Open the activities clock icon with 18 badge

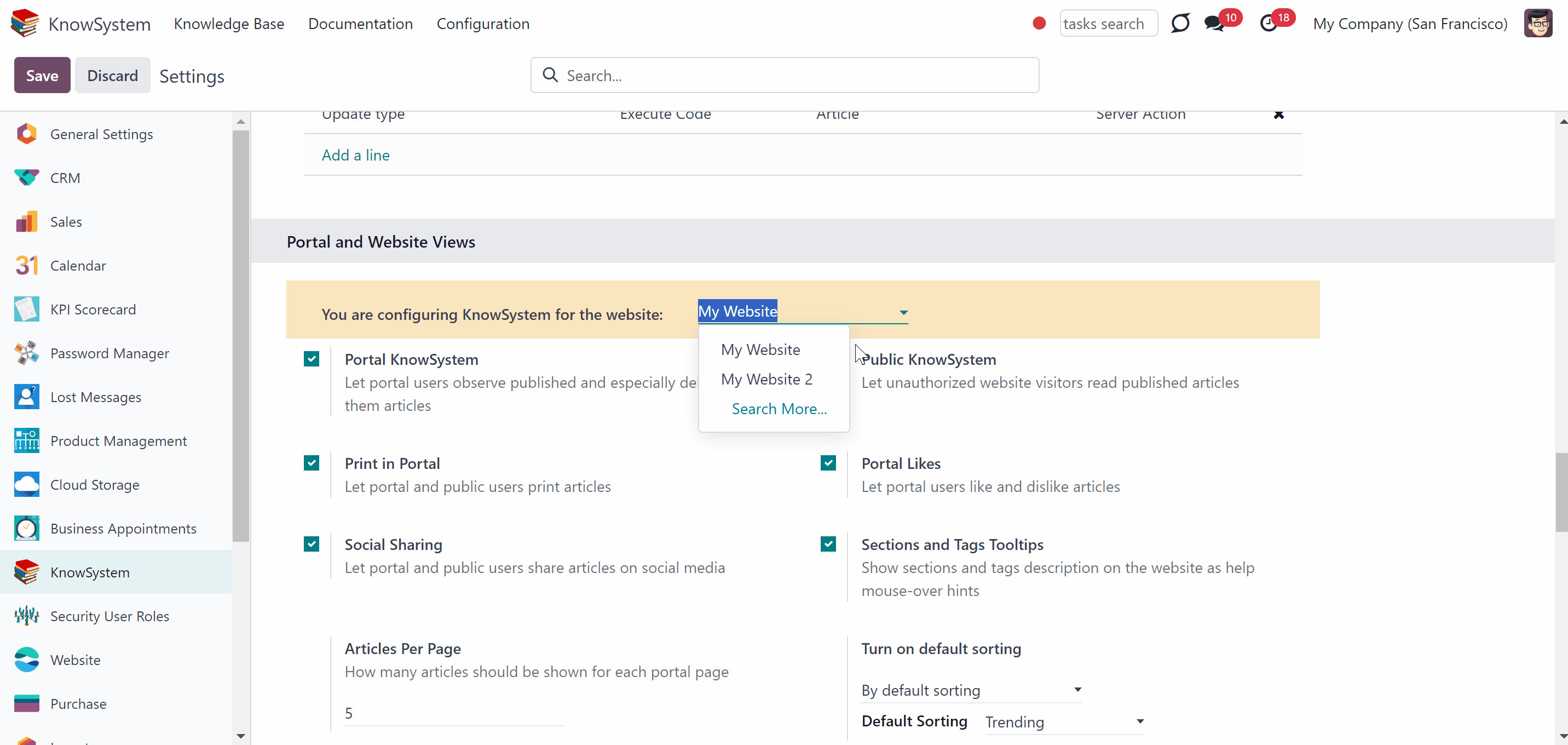pos(1269,23)
